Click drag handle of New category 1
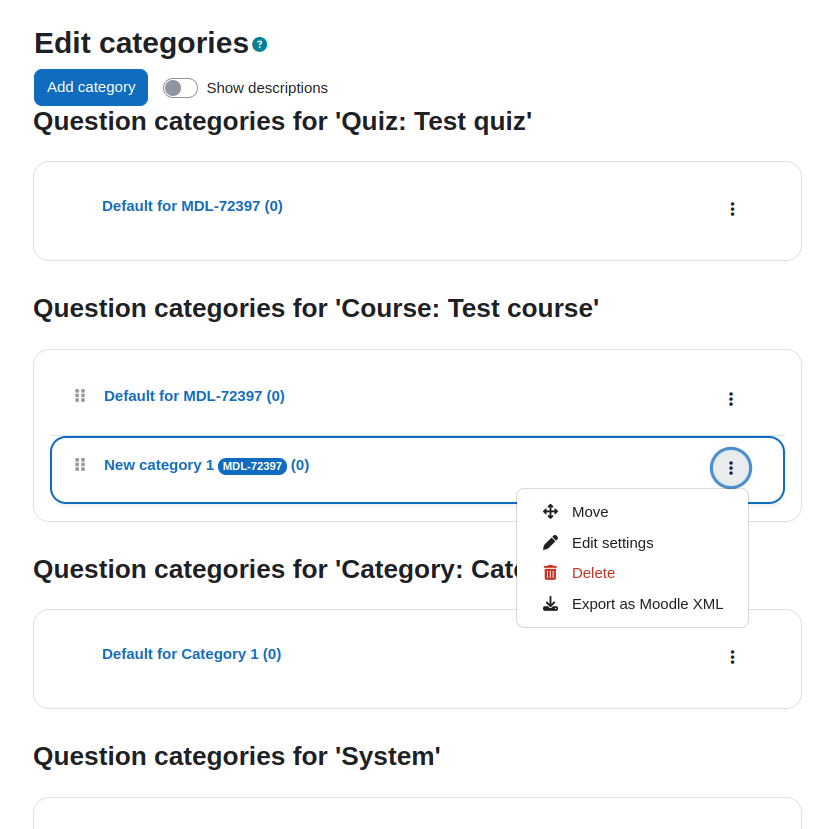 click(x=80, y=465)
